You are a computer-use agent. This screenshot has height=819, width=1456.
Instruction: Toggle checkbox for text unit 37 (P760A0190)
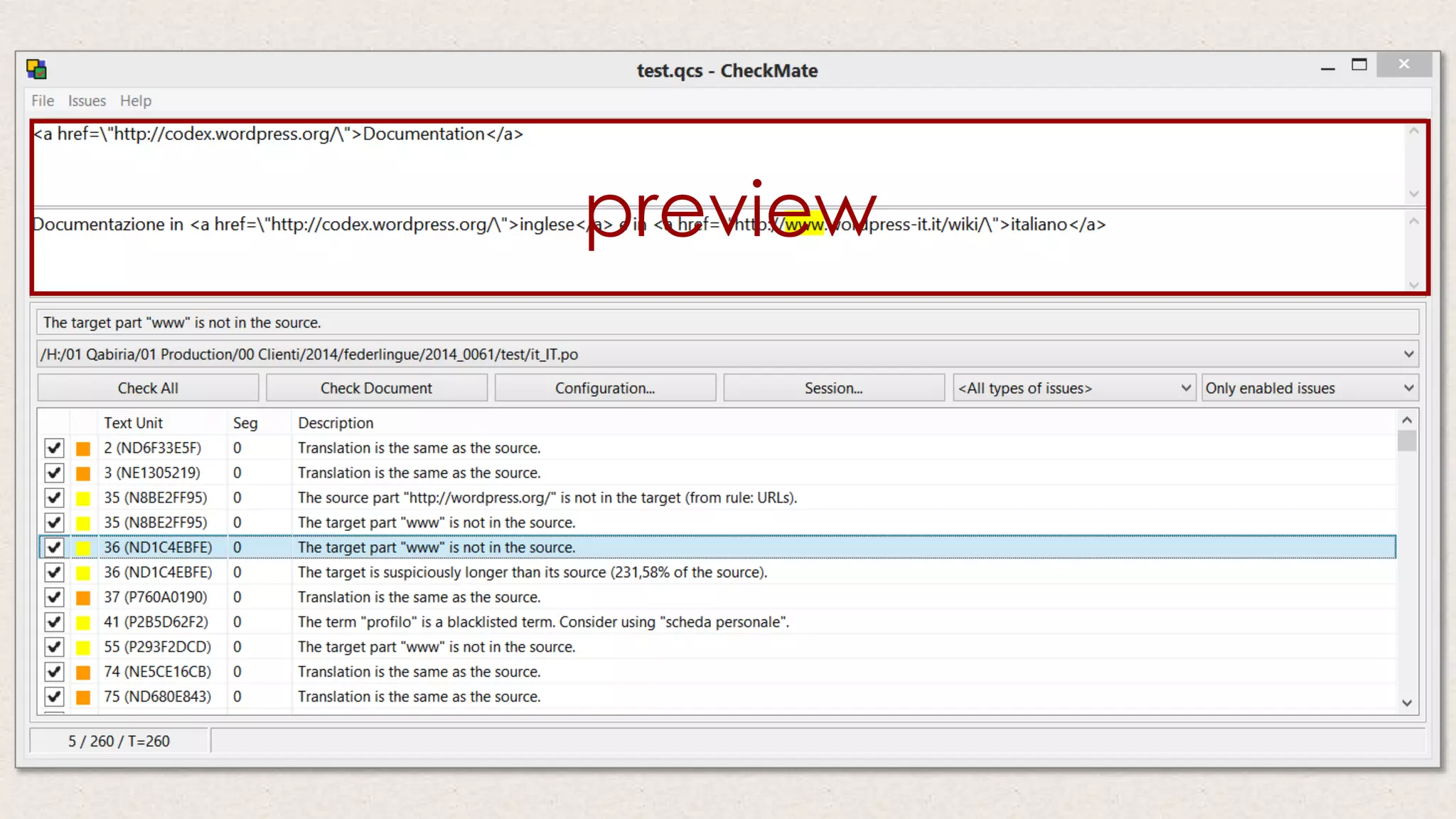pos(54,597)
